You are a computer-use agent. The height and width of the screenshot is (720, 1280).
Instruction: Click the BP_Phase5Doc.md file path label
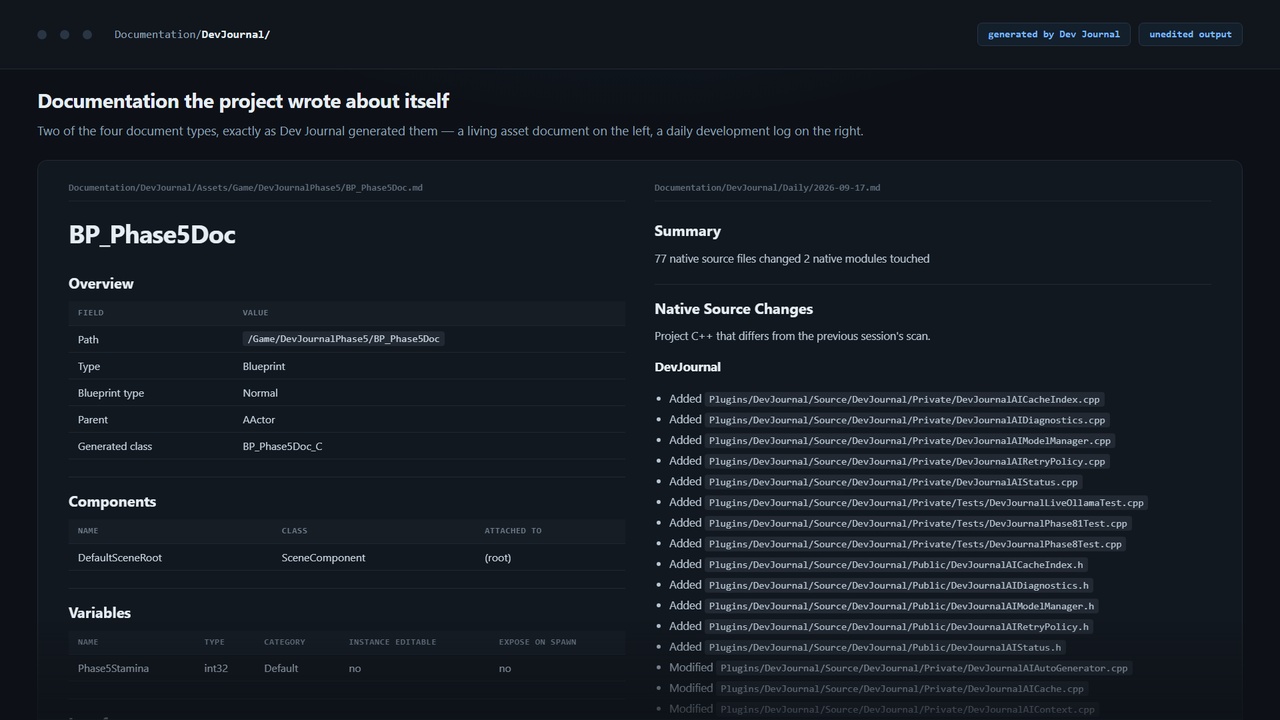coord(245,187)
